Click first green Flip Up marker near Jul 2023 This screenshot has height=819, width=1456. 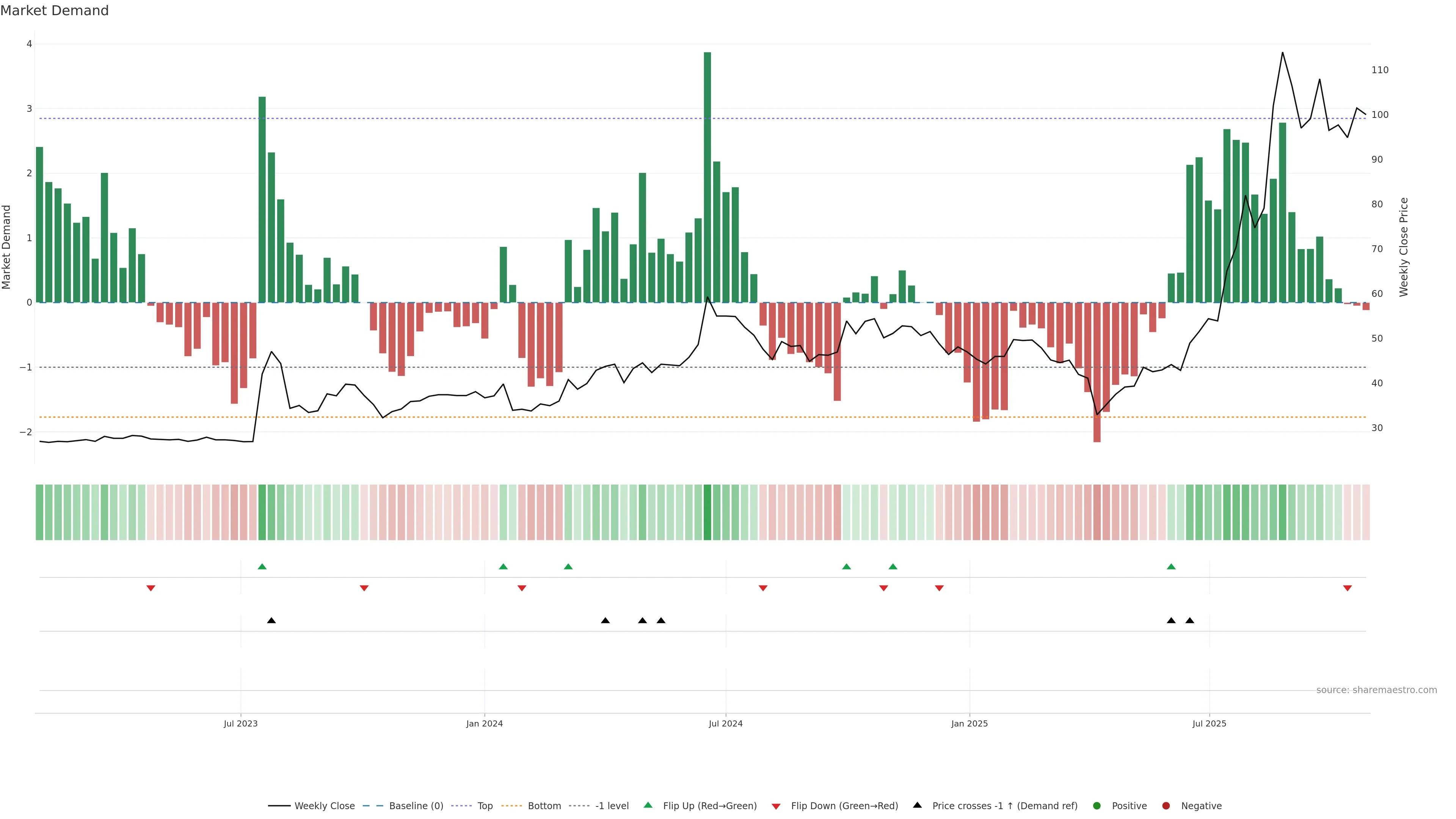pos(262,566)
